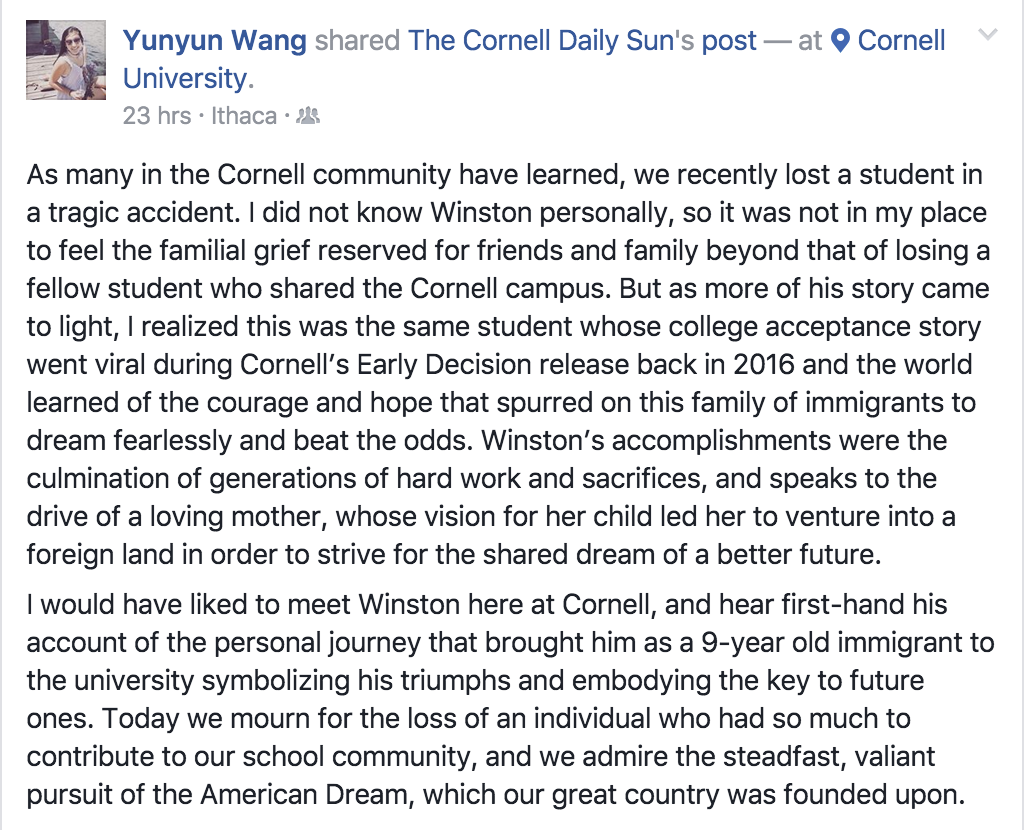Screen dimensions: 1024x830
Task: Open the Yunyun Wang profile name link
Action: [x=215, y=40]
